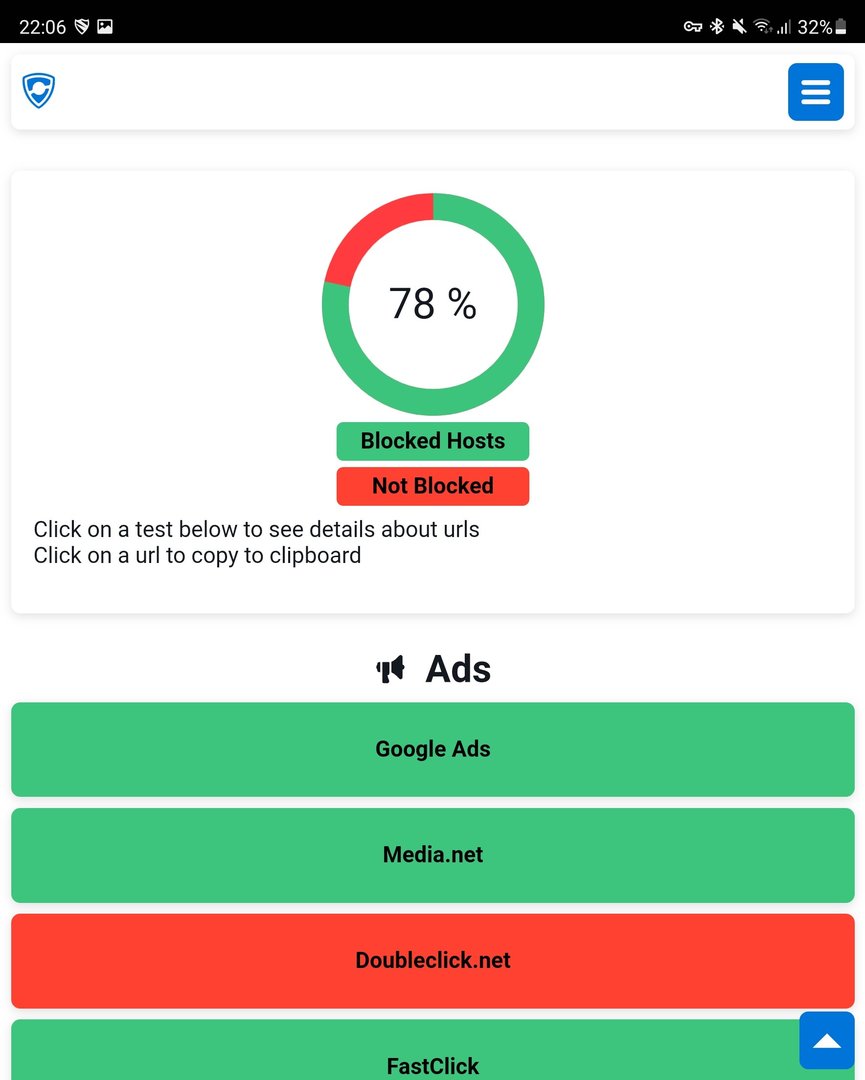Tap the image notification icon in status bar

[x=105, y=27]
